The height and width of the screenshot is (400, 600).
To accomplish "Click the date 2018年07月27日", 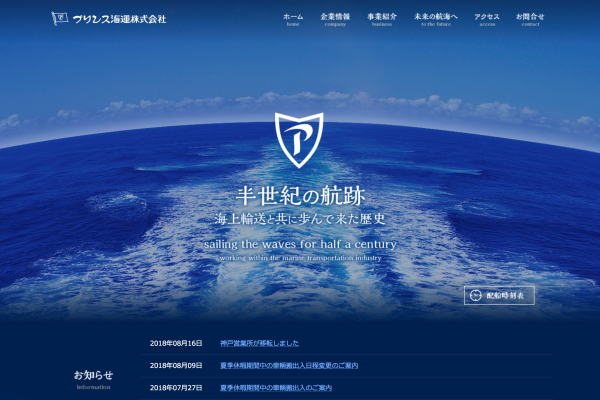I will 176,388.
